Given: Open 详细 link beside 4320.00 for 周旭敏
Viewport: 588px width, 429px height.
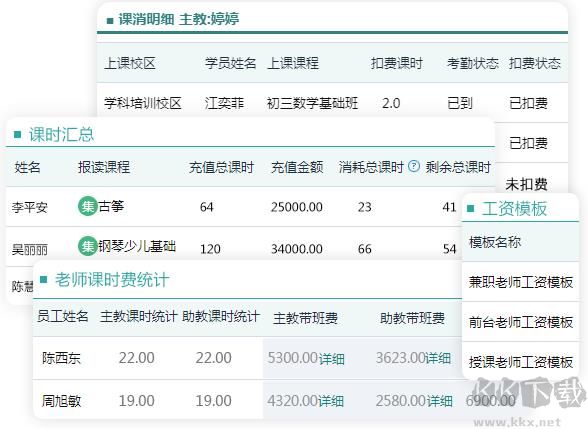Looking at the screenshot, I should tap(332, 401).
